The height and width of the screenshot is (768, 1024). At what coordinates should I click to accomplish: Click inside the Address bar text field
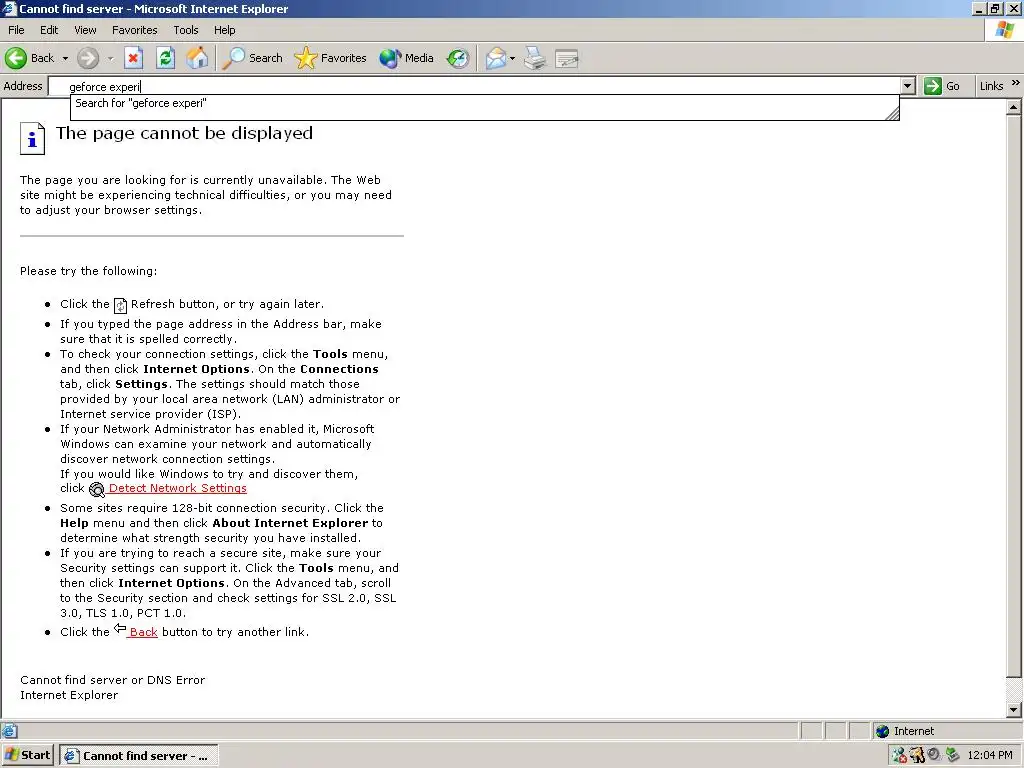[x=474, y=86]
